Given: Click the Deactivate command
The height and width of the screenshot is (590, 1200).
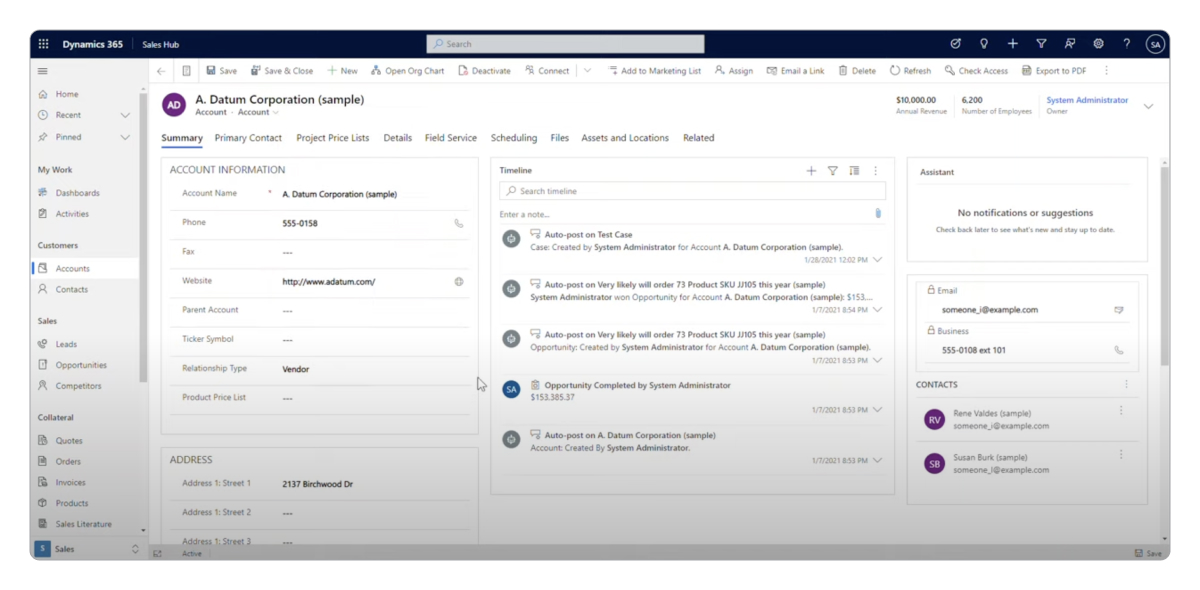Looking at the screenshot, I should tap(484, 71).
